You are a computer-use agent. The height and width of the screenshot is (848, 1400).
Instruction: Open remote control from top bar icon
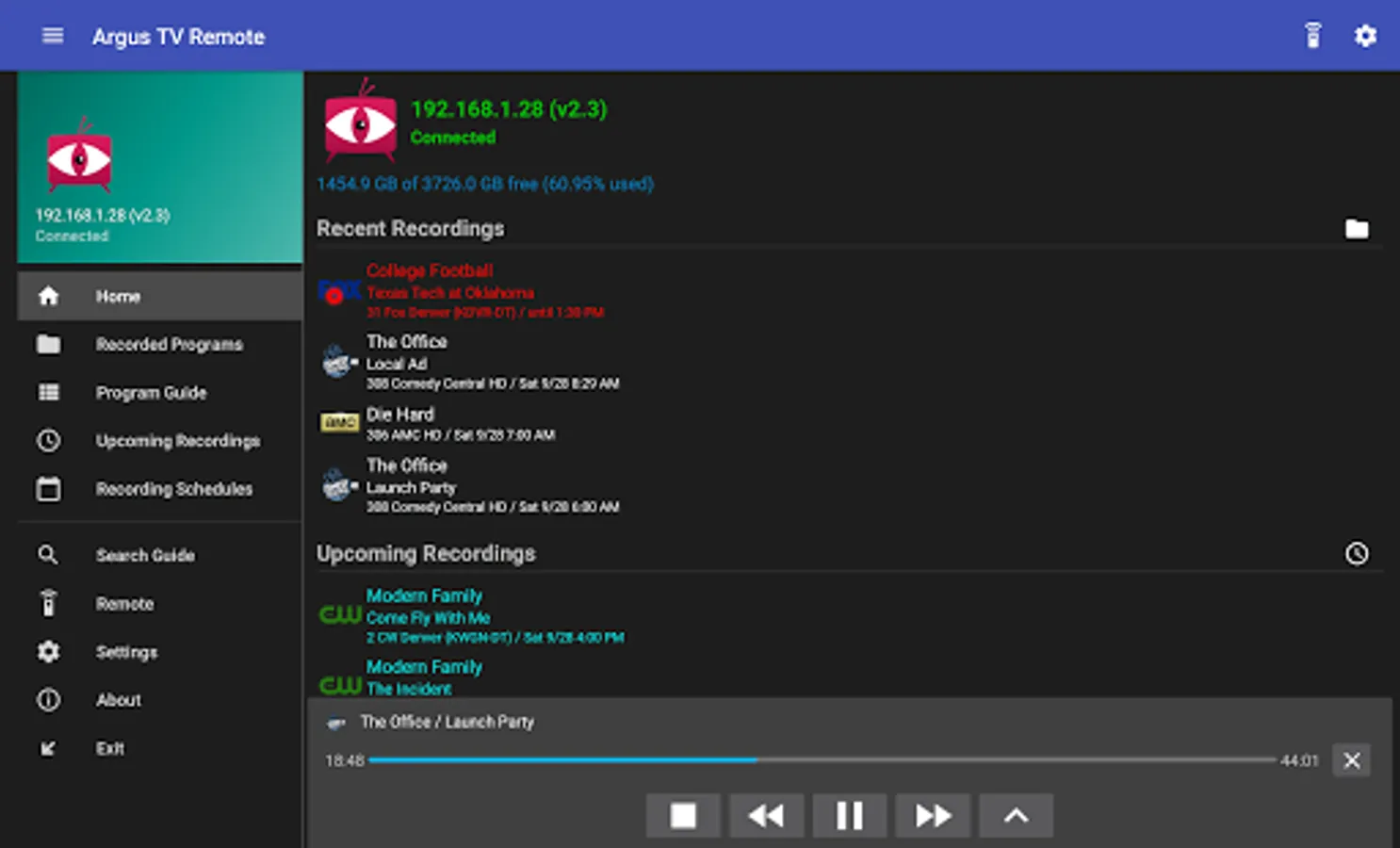click(x=1312, y=36)
